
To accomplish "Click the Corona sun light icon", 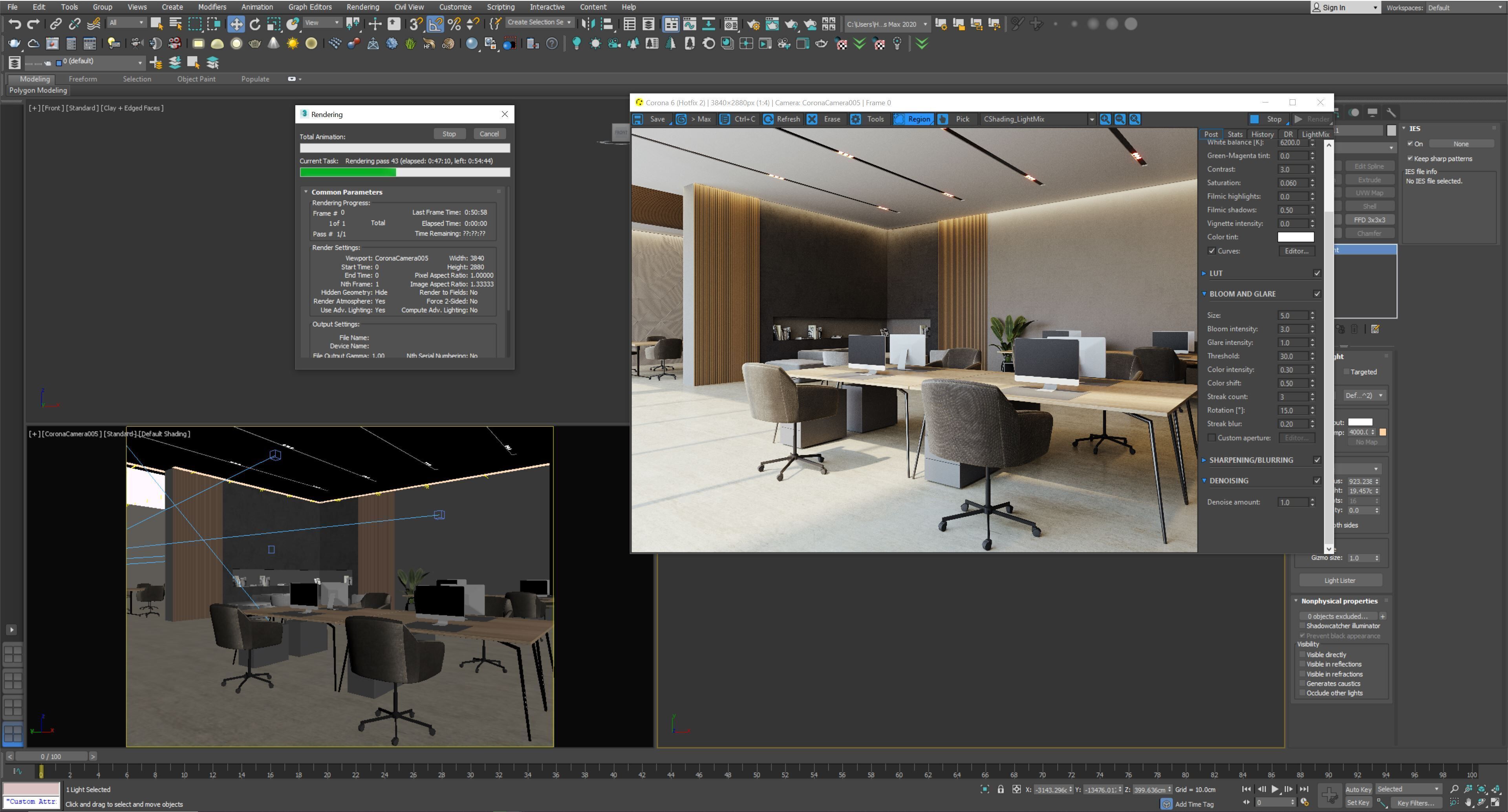I will click(595, 43).
